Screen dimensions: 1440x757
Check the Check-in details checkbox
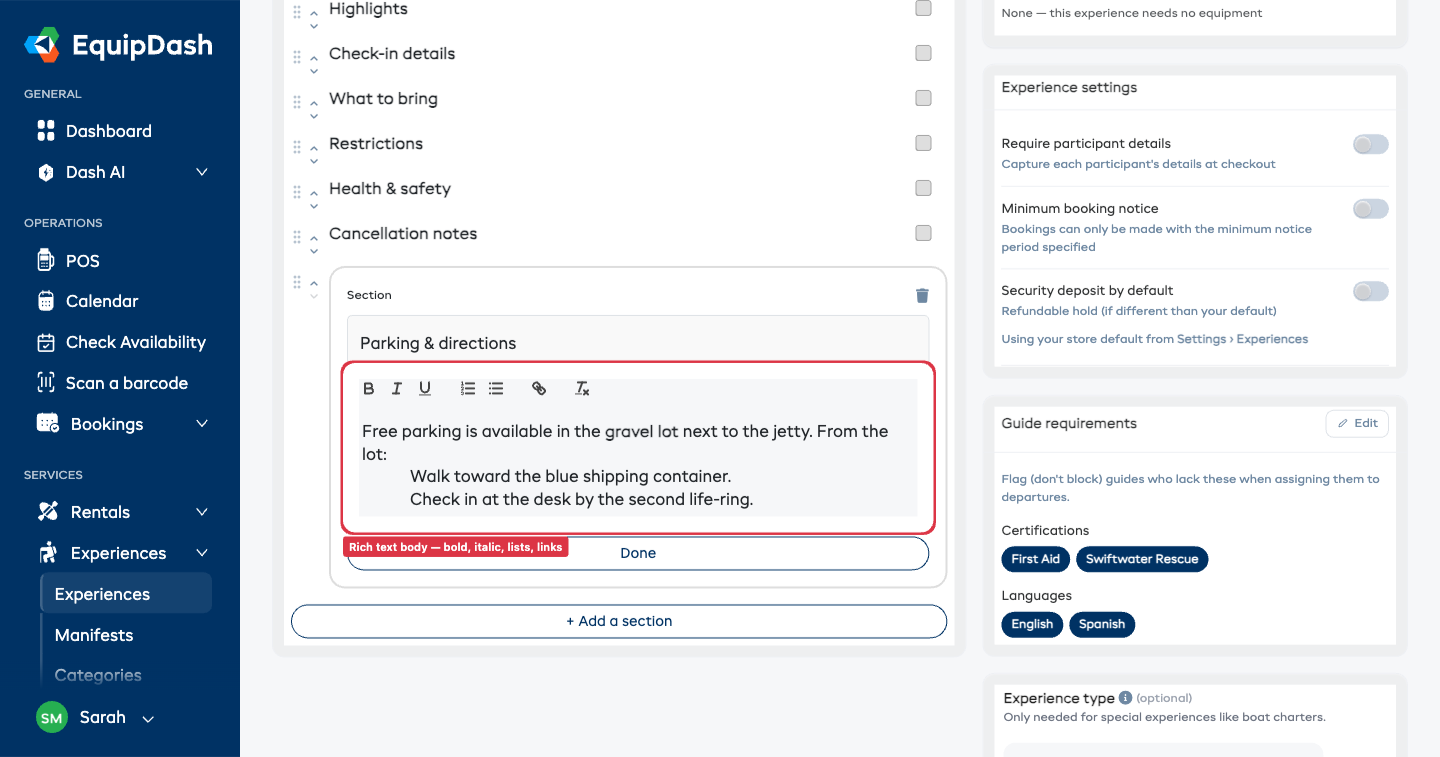923,53
